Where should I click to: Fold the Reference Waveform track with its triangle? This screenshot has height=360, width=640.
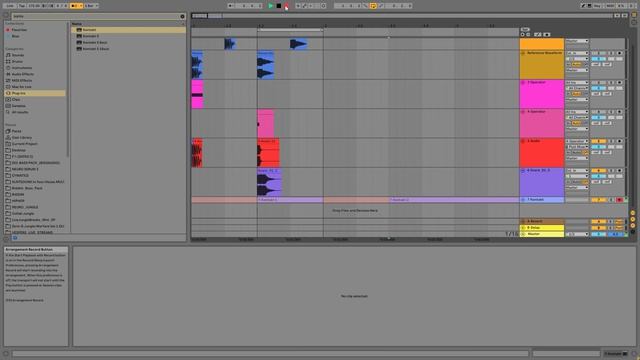coord(523,53)
